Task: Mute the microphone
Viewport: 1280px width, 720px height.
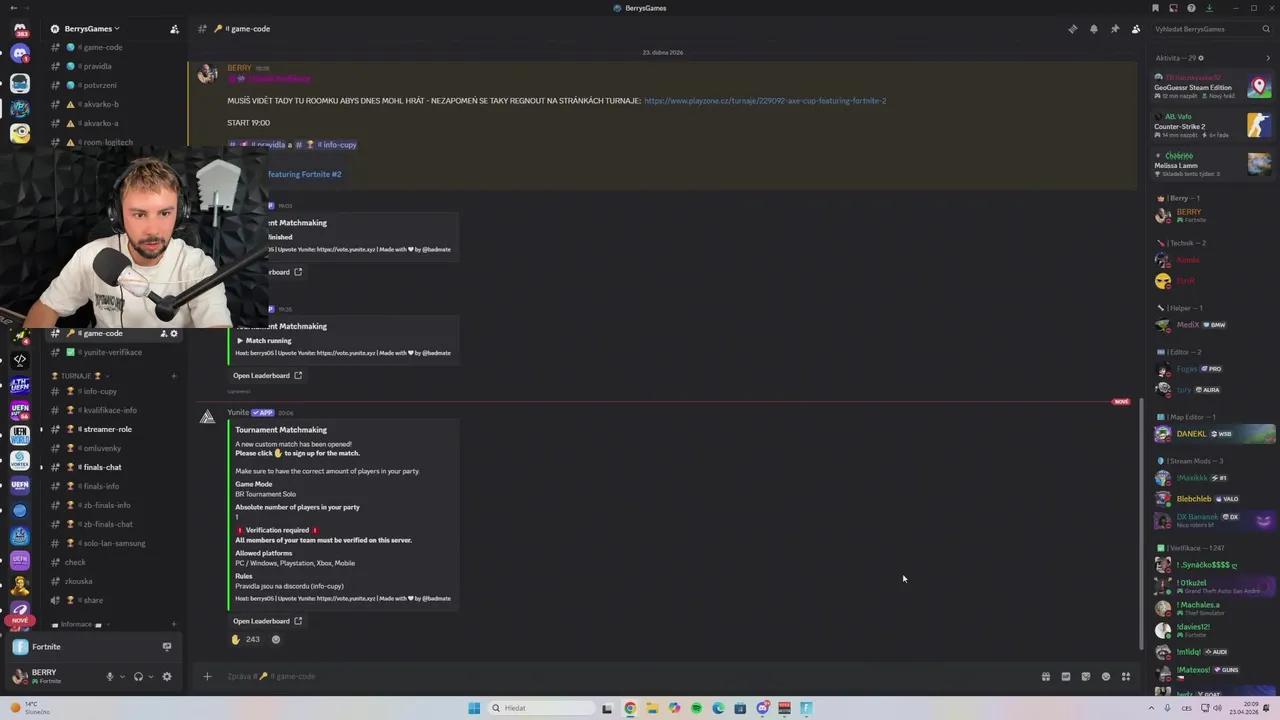Action: (110, 677)
